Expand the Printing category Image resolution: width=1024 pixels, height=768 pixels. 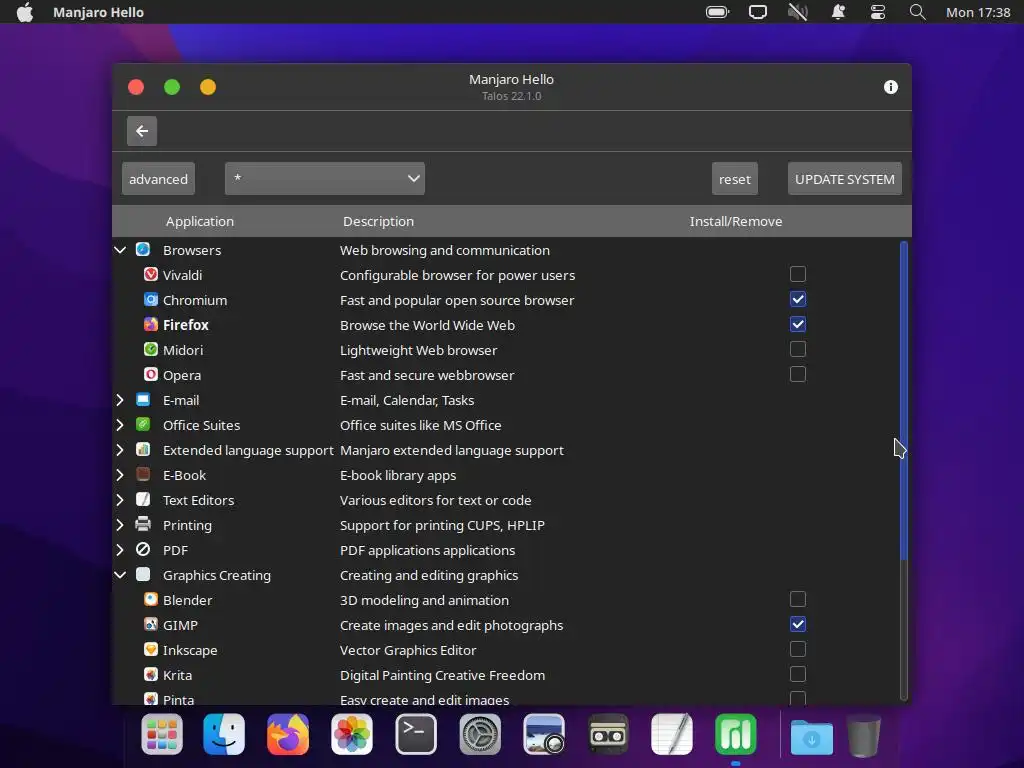[120, 524]
